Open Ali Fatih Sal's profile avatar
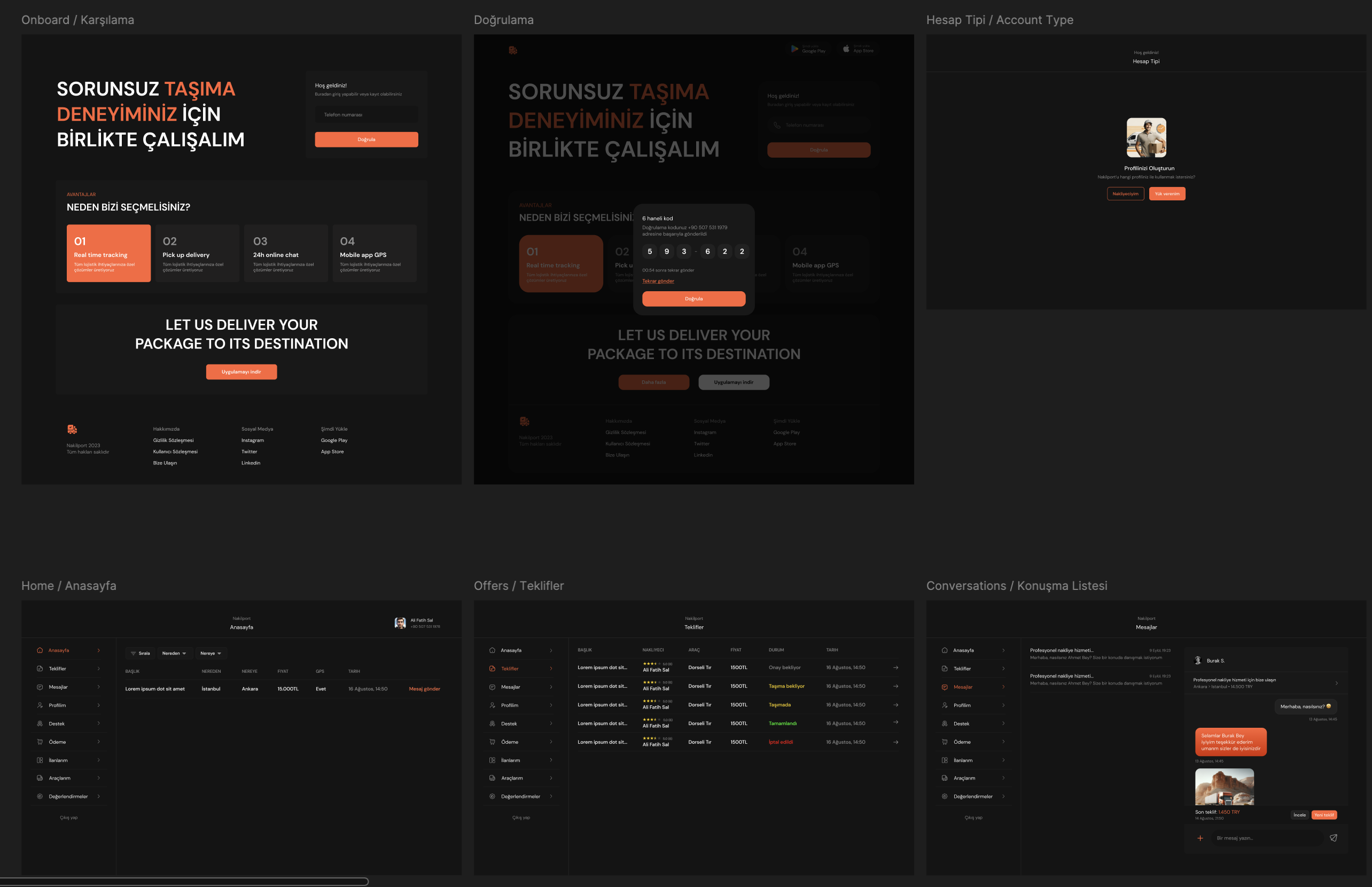Image resolution: width=1372 pixels, height=887 pixels. [x=400, y=623]
